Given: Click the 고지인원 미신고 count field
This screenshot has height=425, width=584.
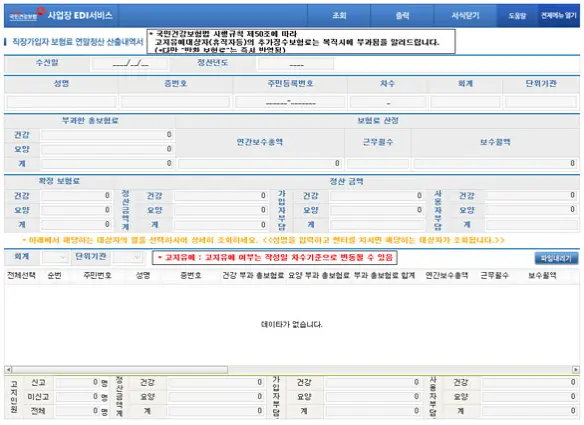Looking at the screenshot, I should tap(78, 397).
